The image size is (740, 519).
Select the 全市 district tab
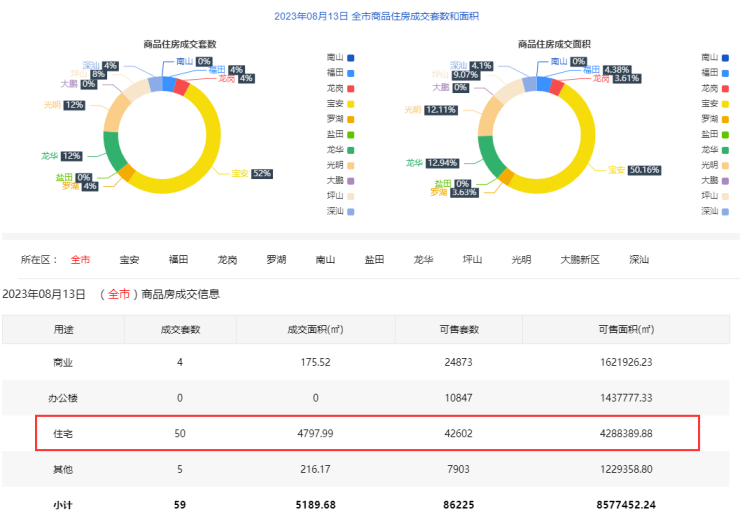click(80, 260)
